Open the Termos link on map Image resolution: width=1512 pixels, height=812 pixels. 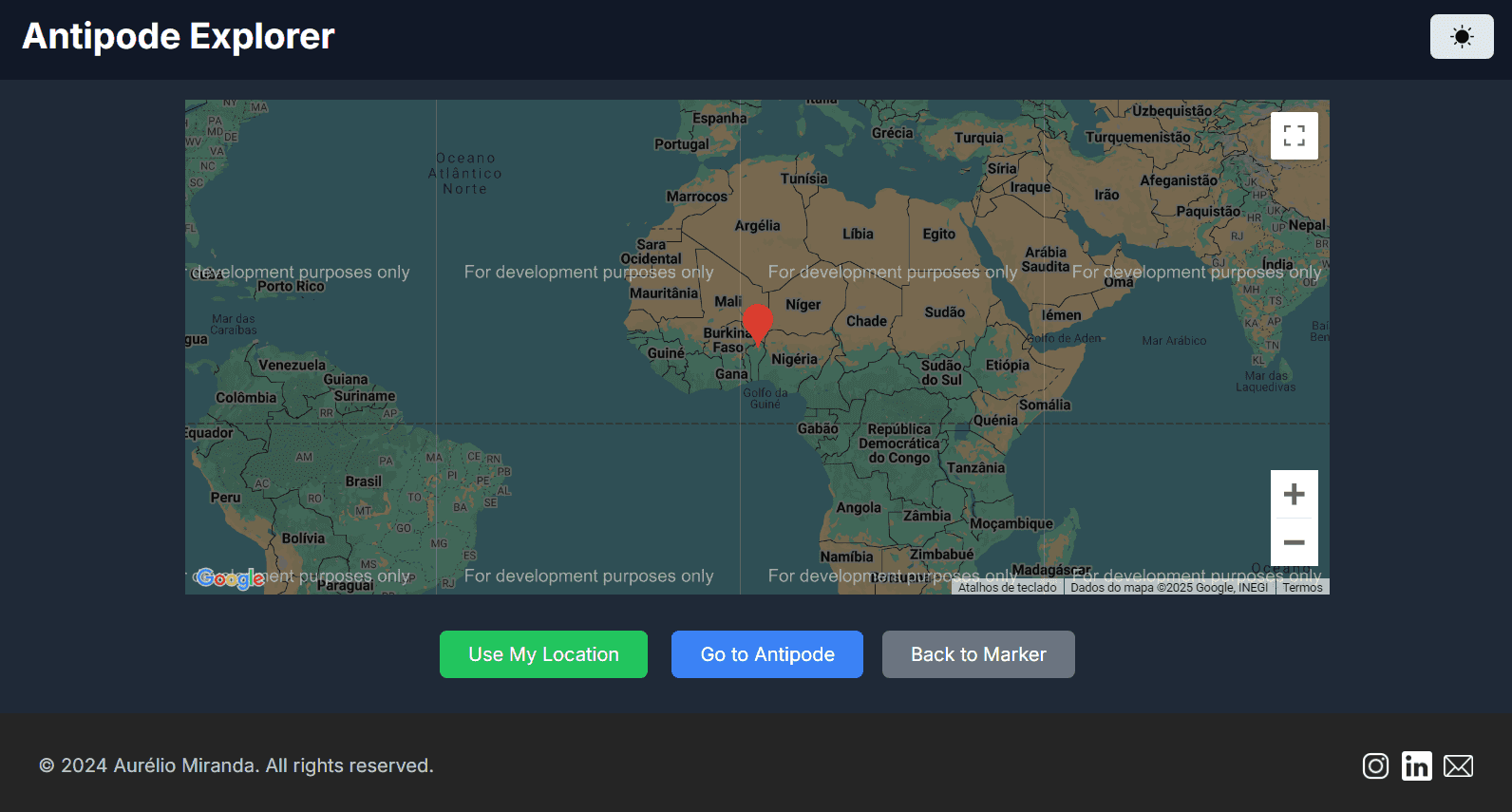click(x=1302, y=588)
